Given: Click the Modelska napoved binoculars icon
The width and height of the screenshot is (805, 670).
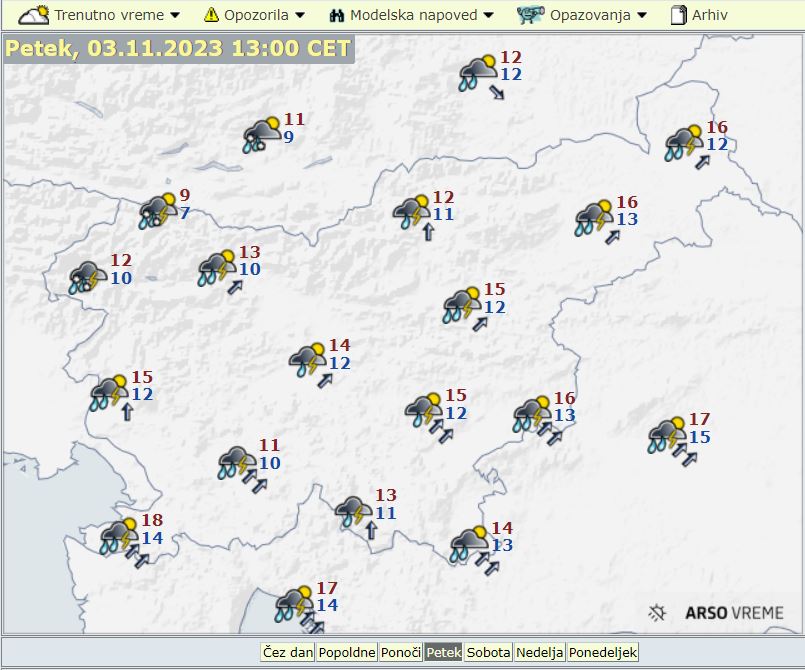Looking at the screenshot, I should [337, 15].
